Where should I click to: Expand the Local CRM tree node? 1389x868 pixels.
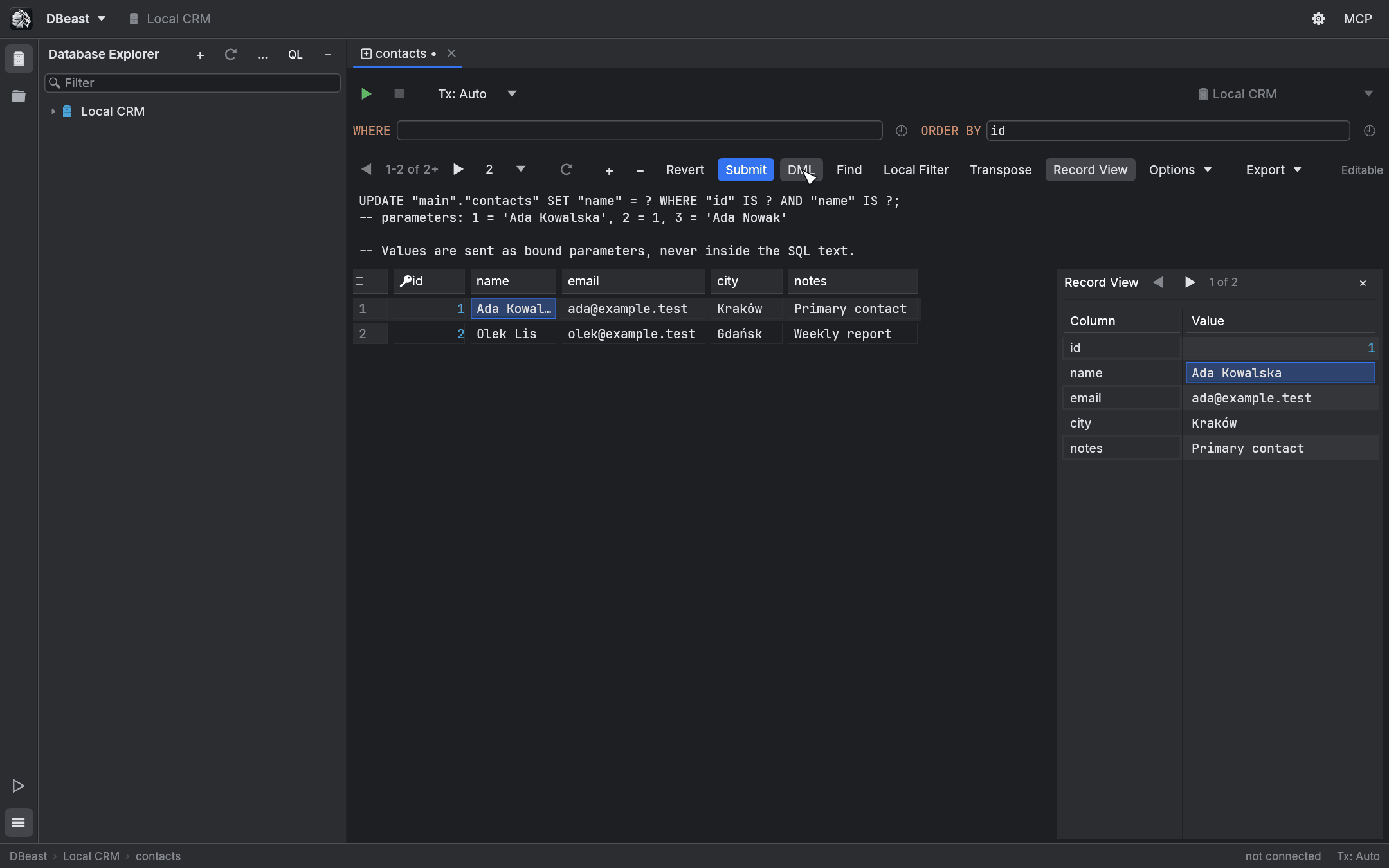(53, 111)
